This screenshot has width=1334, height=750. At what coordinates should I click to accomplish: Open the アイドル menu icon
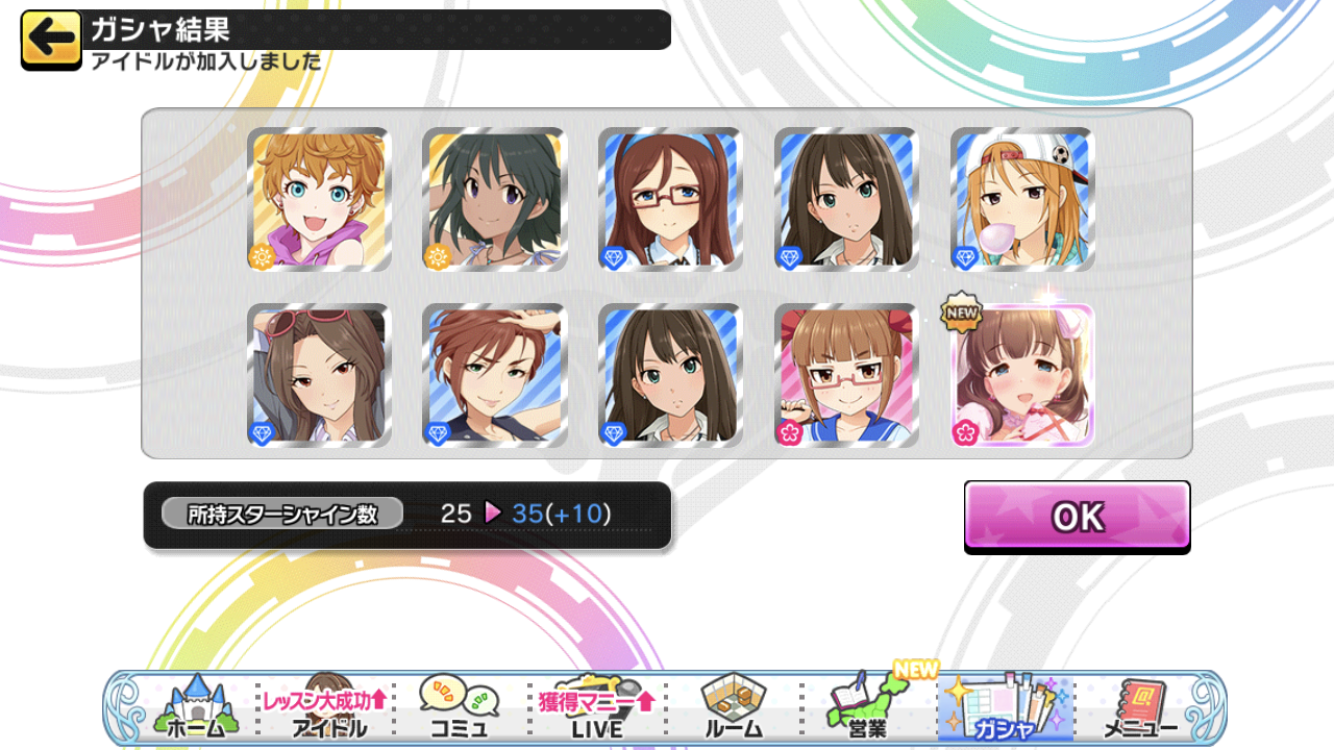point(329,707)
